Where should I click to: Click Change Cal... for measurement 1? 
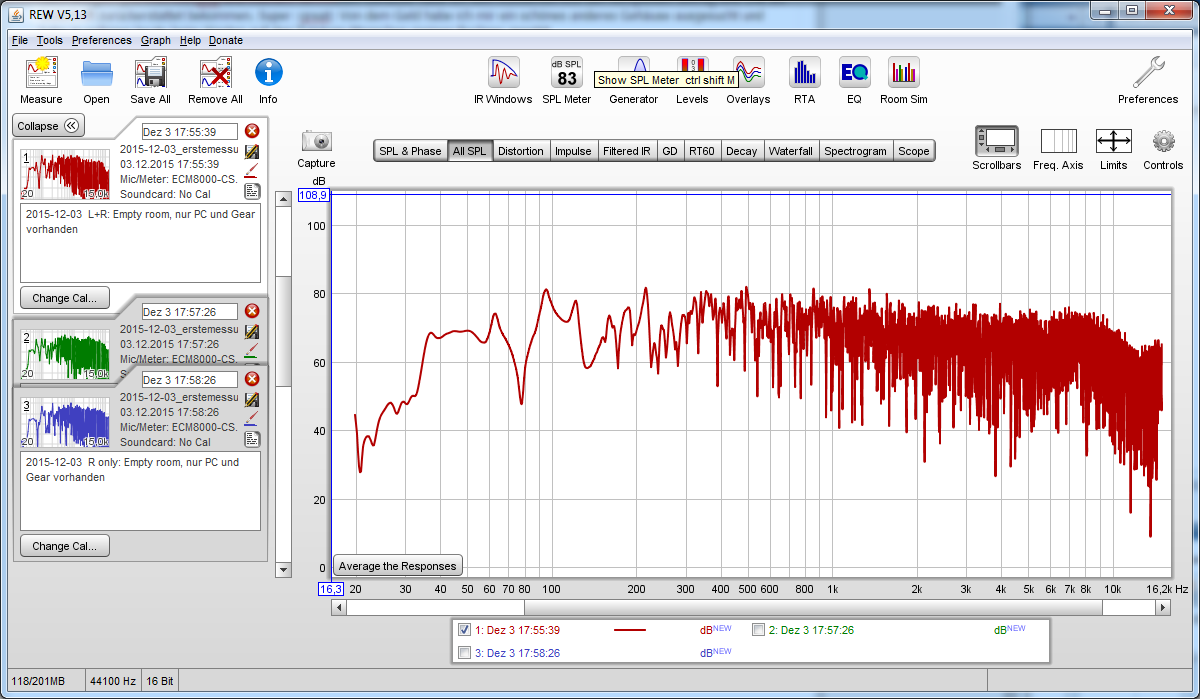(x=65, y=298)
